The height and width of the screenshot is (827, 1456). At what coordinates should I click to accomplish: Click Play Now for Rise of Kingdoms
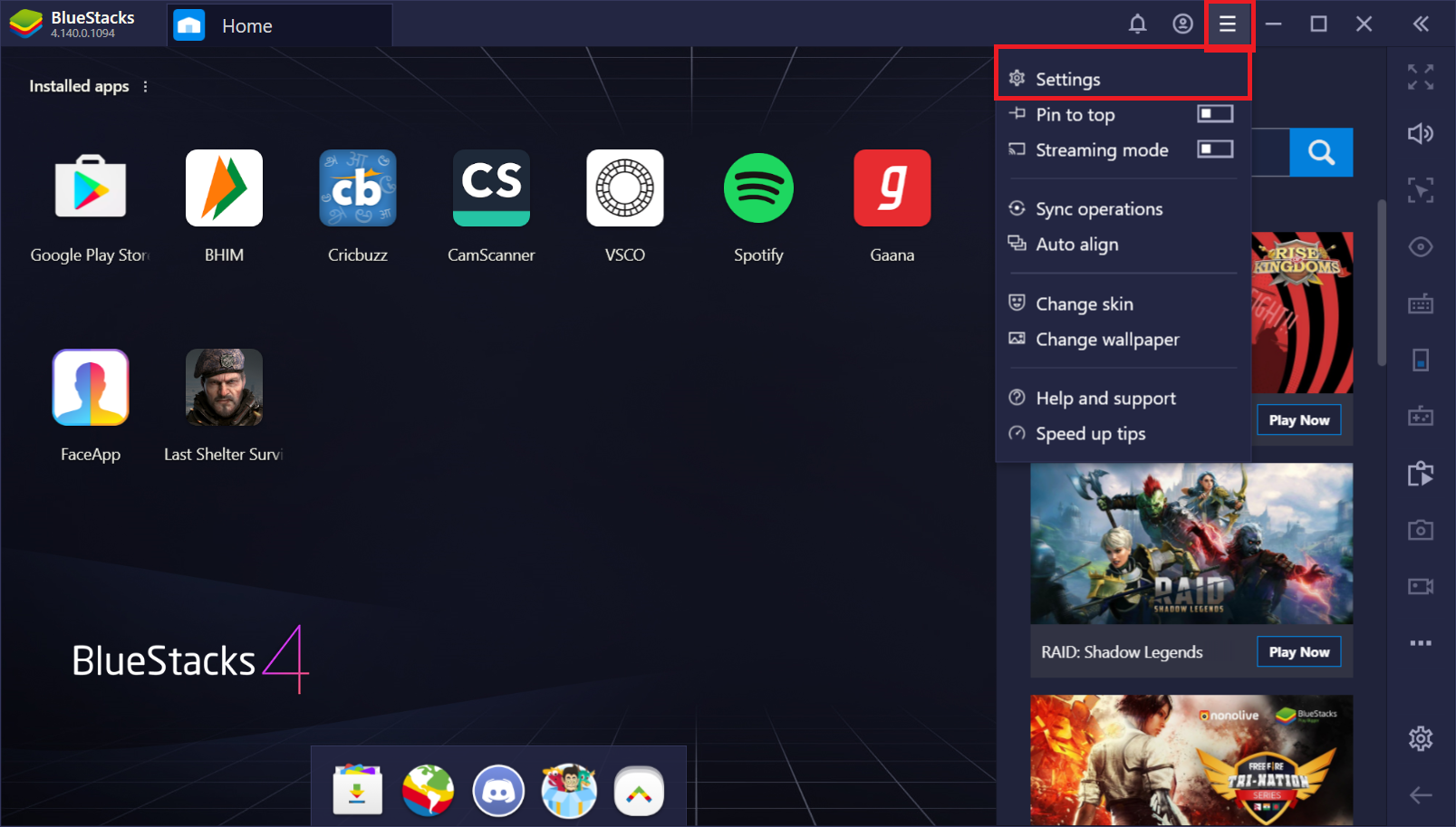point(1298,420)
